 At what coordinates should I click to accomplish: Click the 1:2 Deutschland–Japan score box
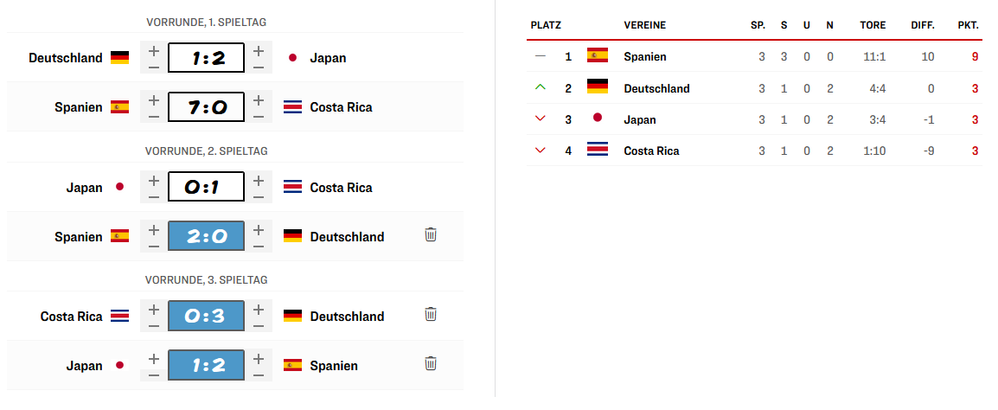click(x=206, y=58)
